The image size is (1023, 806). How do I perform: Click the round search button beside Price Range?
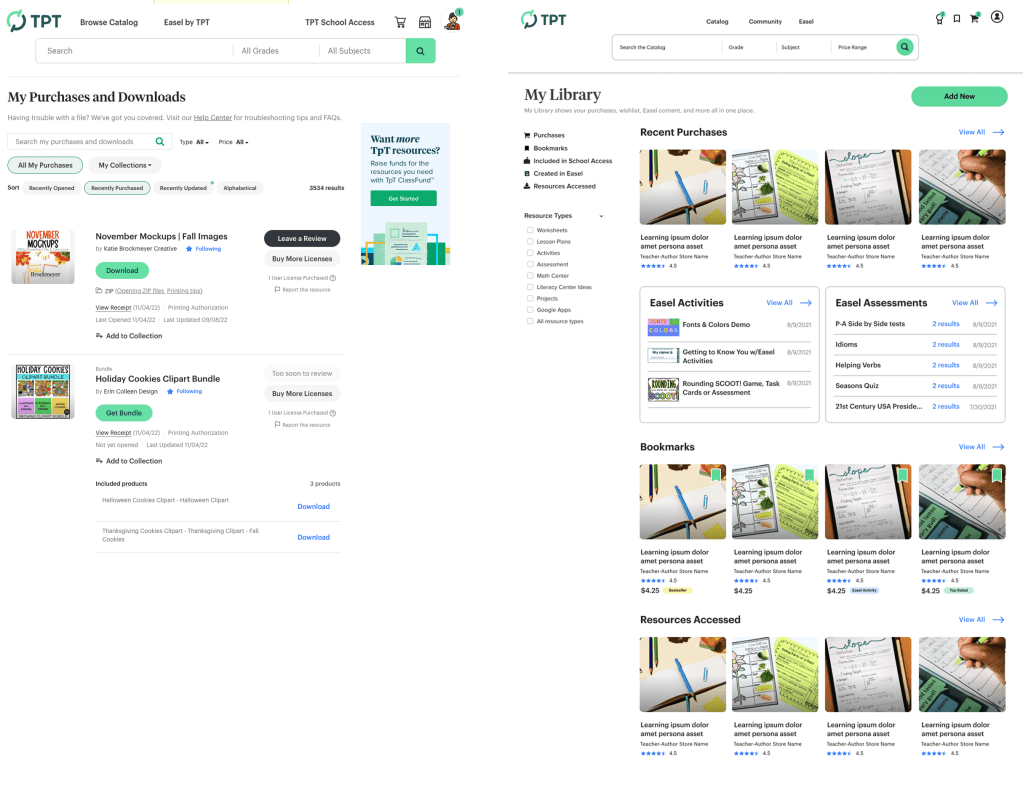[905, 47]
